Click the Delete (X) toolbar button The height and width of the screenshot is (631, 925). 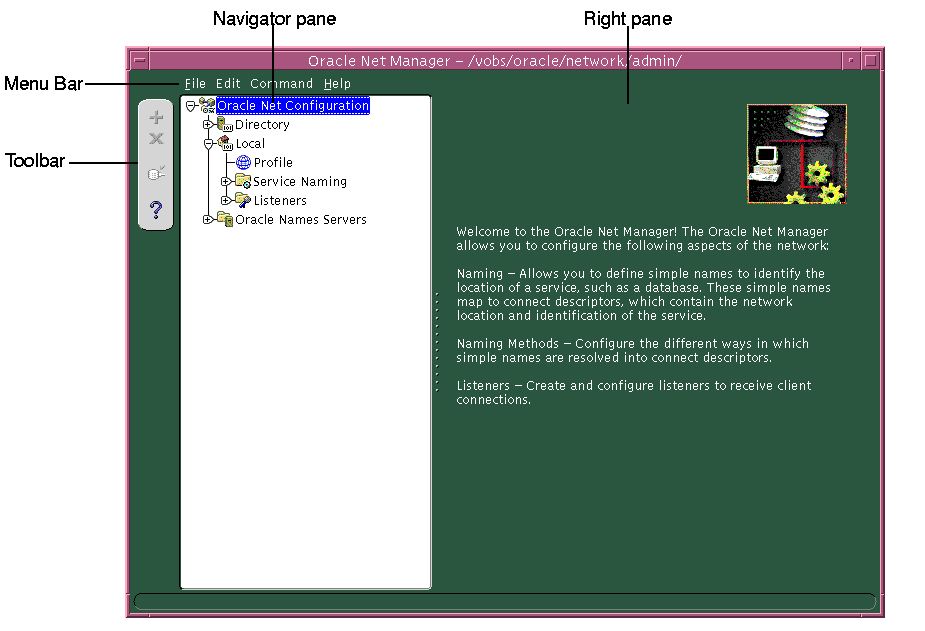click(155, 139)
